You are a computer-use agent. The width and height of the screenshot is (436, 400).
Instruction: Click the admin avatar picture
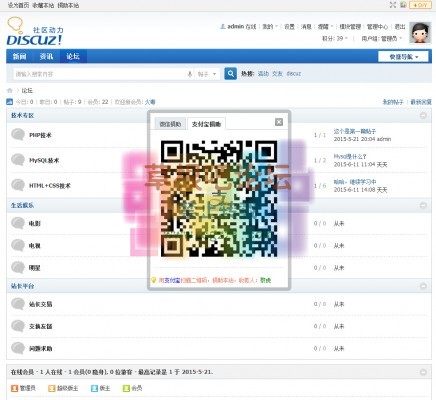pos(420,33)
